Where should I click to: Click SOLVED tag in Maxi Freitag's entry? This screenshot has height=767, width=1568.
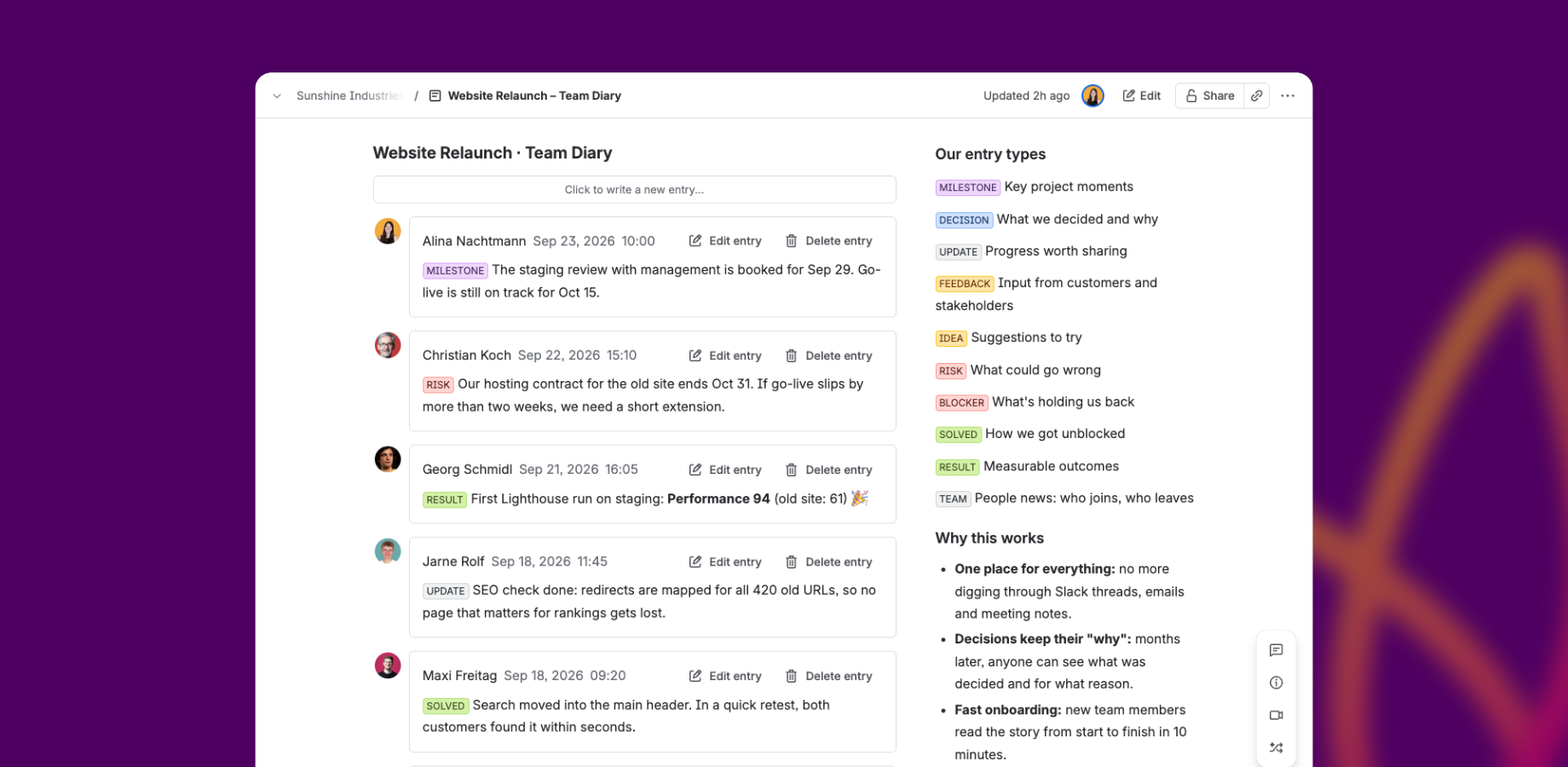[x=445, y=706]
